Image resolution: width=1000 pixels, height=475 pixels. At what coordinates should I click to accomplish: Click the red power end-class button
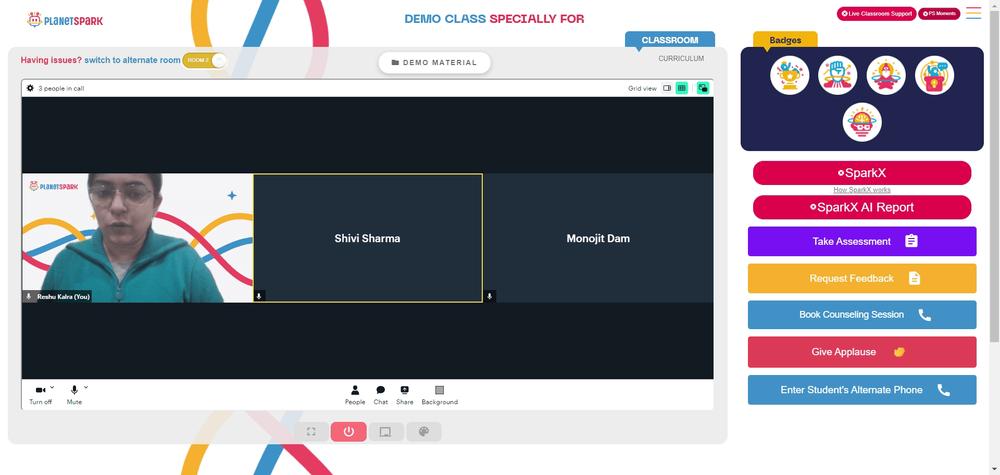point(348,432)
